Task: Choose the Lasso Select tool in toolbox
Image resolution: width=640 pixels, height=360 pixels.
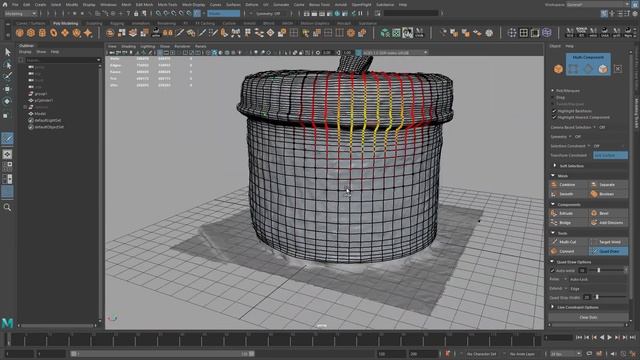Action: 7,64
